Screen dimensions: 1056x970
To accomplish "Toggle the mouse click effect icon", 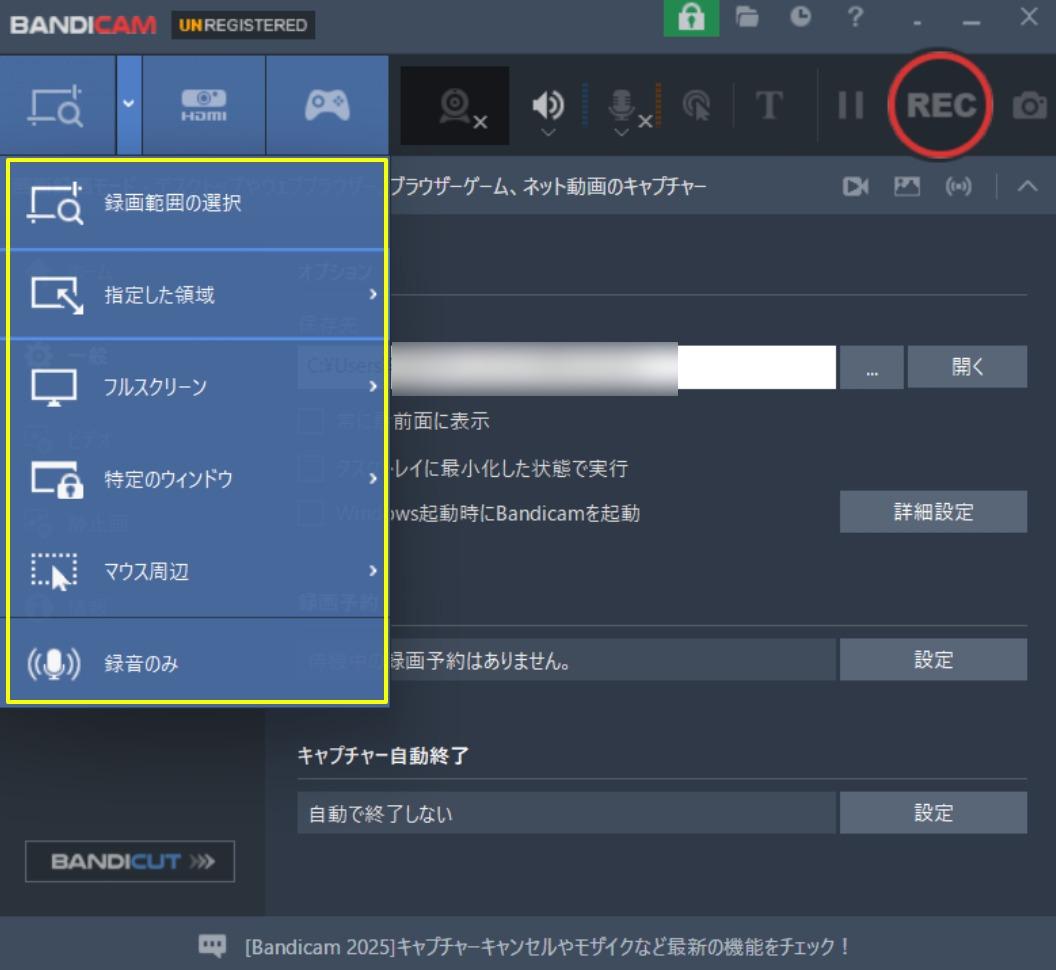I will [x=696, y=106].
